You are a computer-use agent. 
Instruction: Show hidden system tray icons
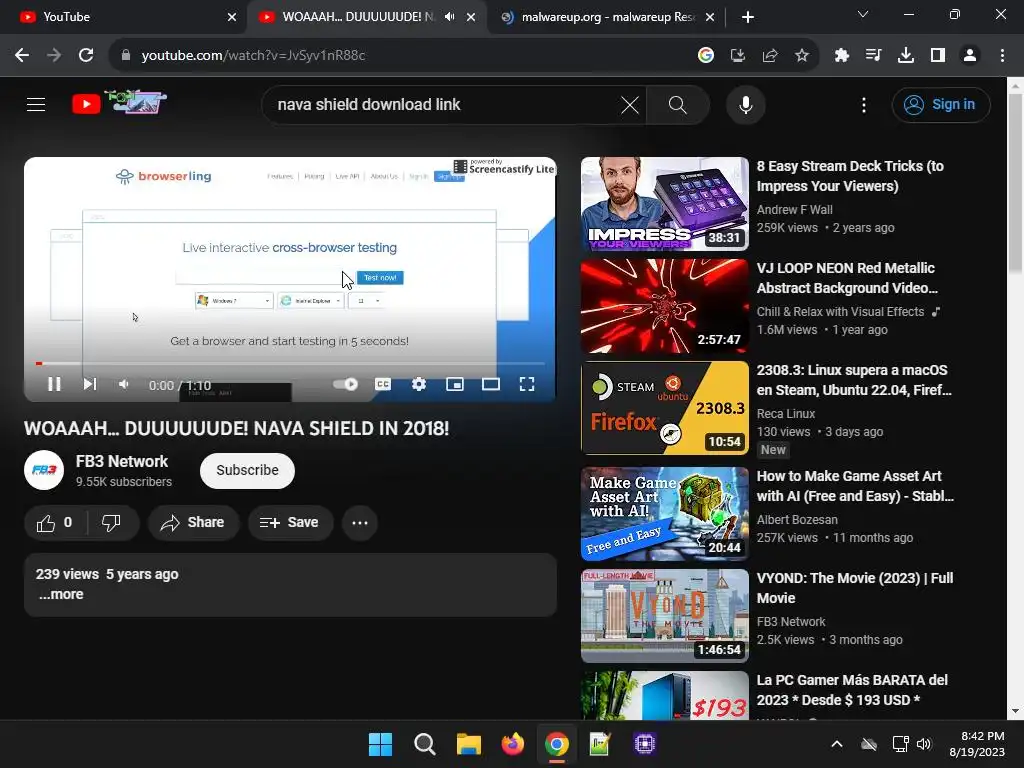tap(837, 744)
